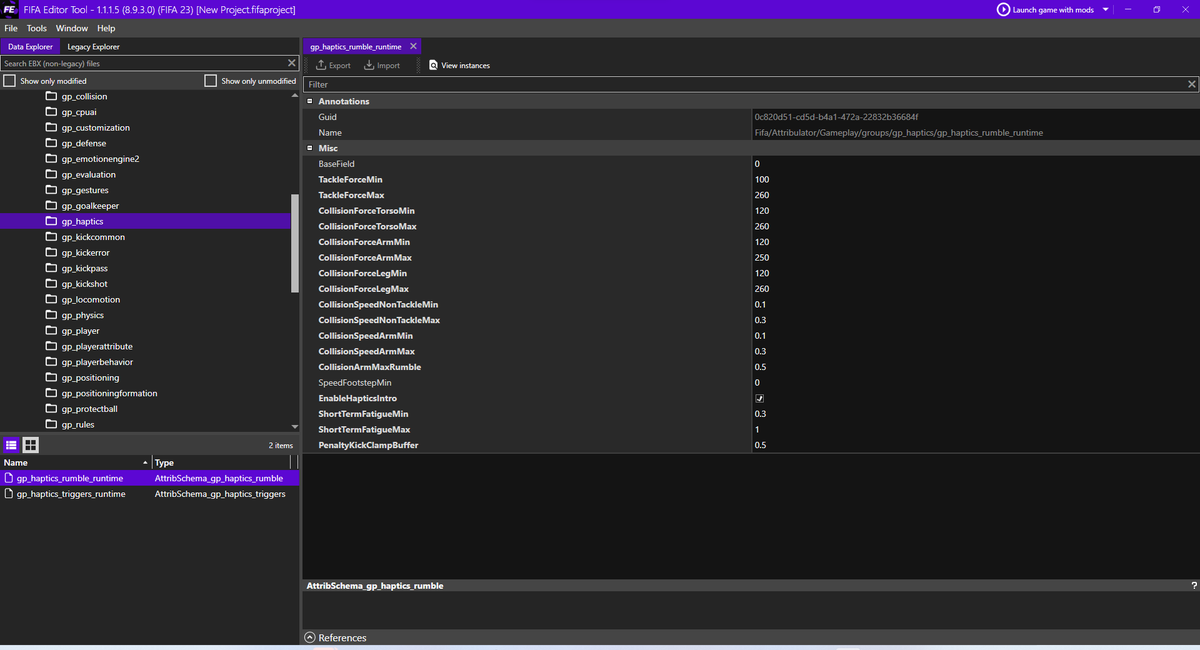Sort the list by Type column
The width and height of the screenshot is (1200, 650).
pos(221,462)
